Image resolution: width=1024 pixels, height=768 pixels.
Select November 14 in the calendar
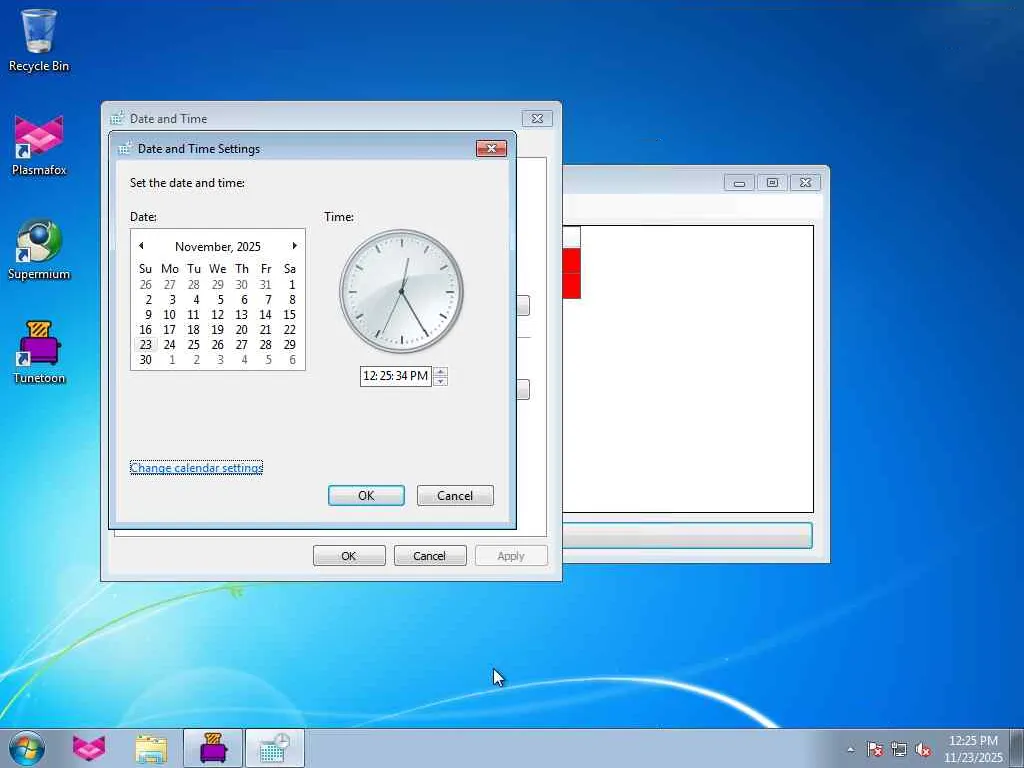pos(266,314)
